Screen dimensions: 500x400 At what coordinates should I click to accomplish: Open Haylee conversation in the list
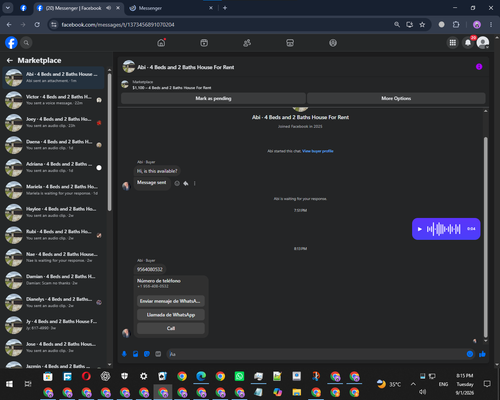click(53, 212)
